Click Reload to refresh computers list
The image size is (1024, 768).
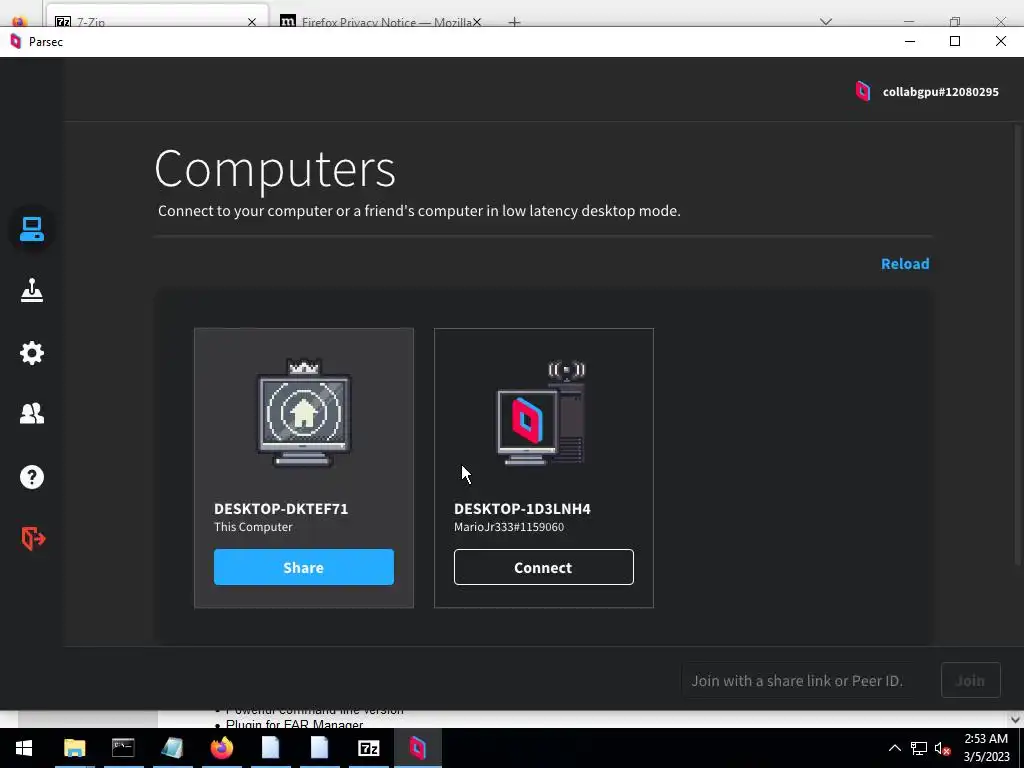coord(905,264)
